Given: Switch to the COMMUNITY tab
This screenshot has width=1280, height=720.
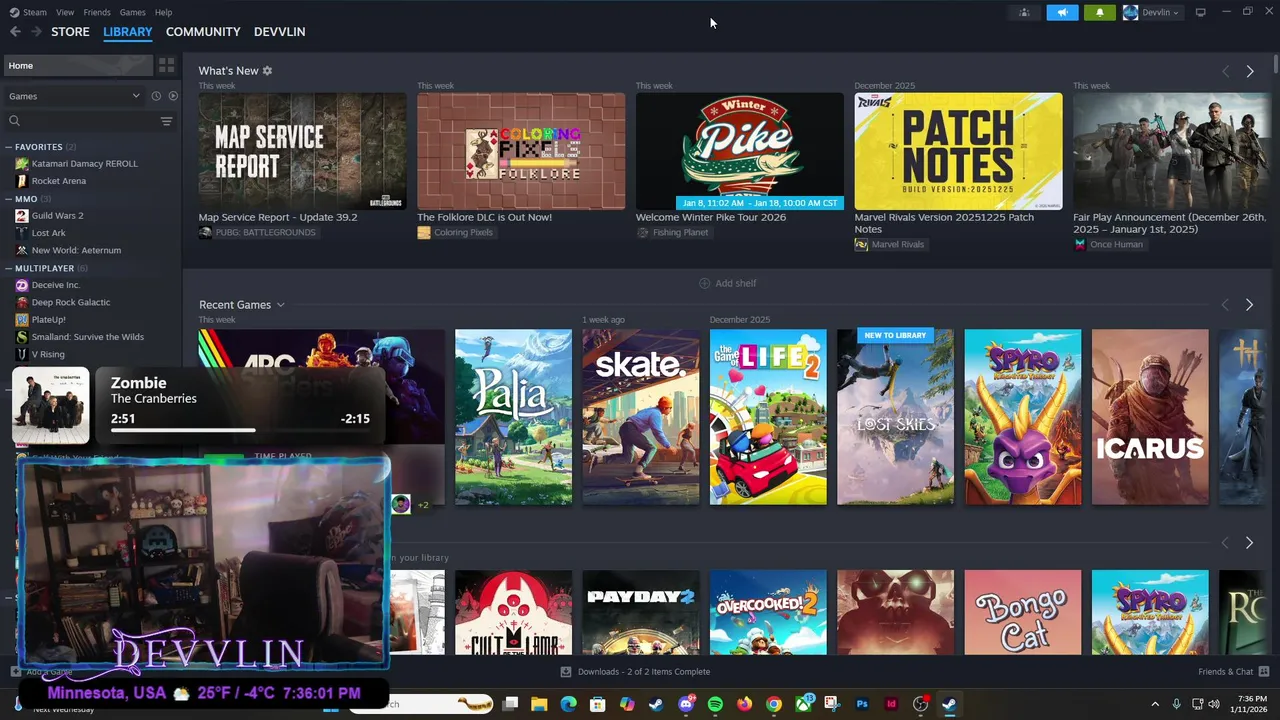Looking at the screenshot, I should (203, 32).
